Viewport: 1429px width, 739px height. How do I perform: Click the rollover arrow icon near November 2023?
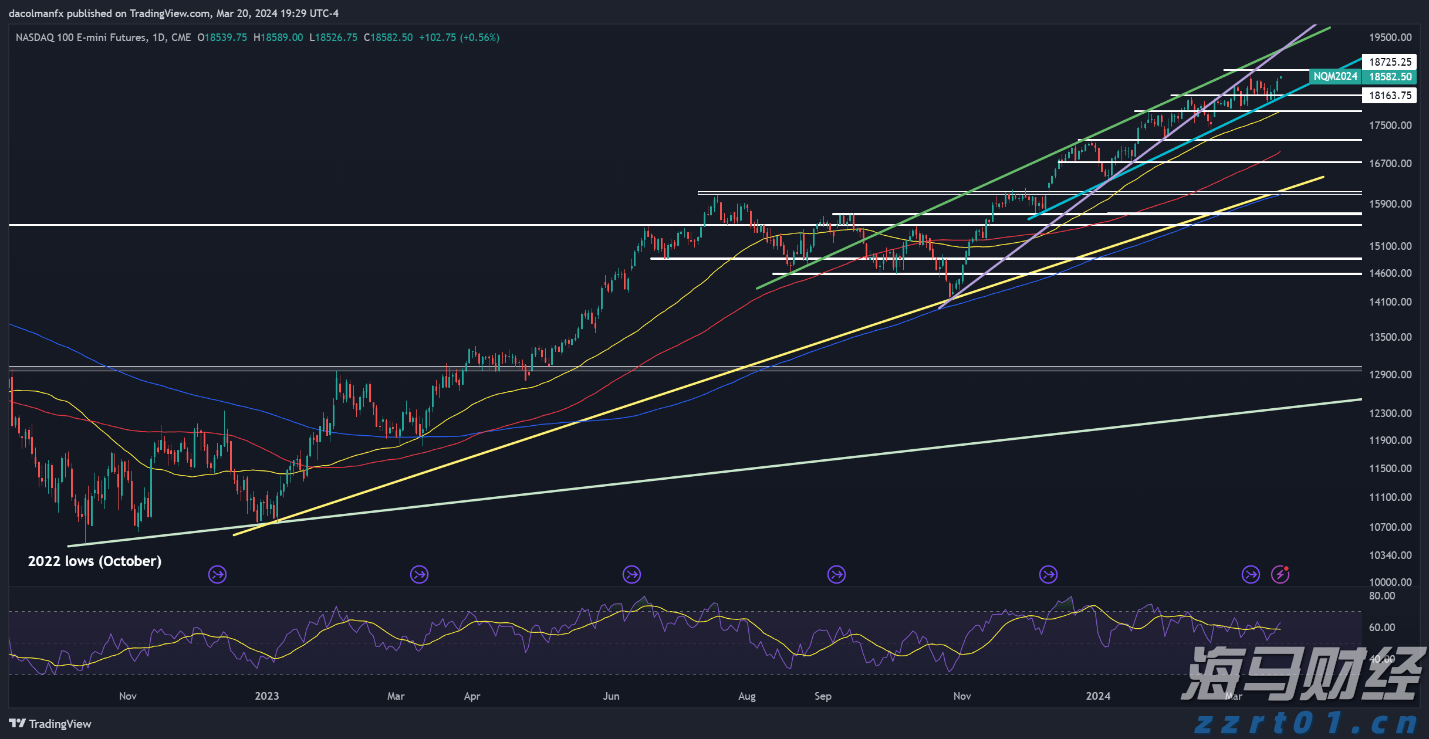pyautogui.click(x=1048, y=574)
